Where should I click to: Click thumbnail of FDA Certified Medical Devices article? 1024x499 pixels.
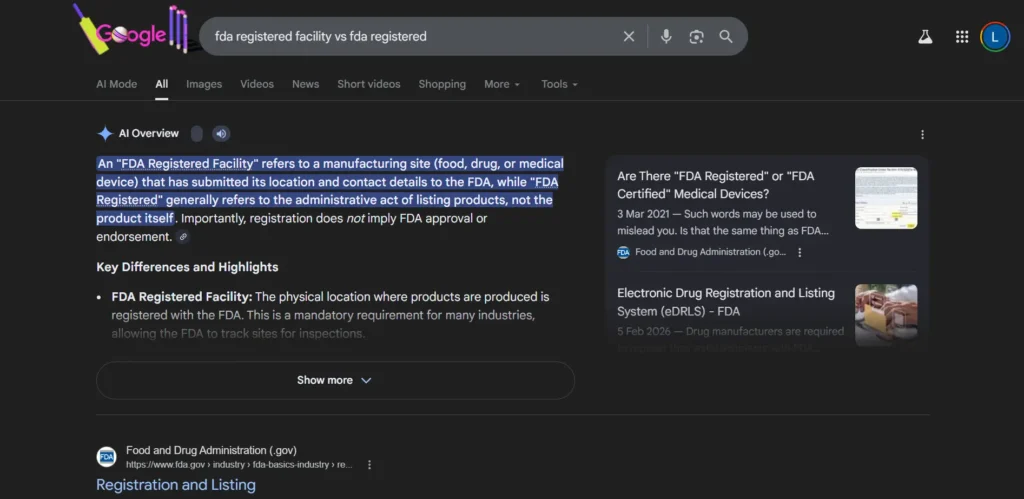tap(886, 198)
